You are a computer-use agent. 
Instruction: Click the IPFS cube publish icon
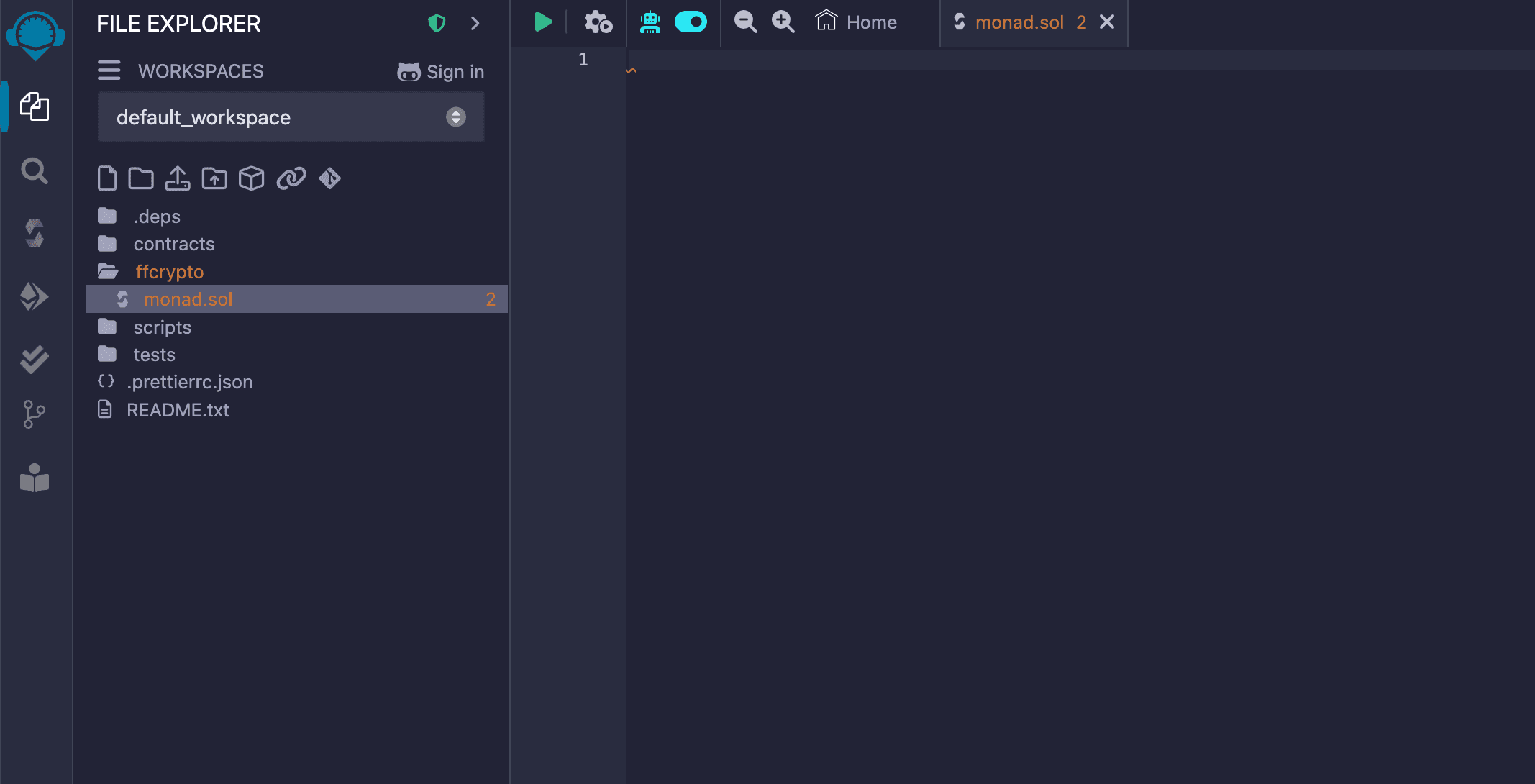[252, 178]
